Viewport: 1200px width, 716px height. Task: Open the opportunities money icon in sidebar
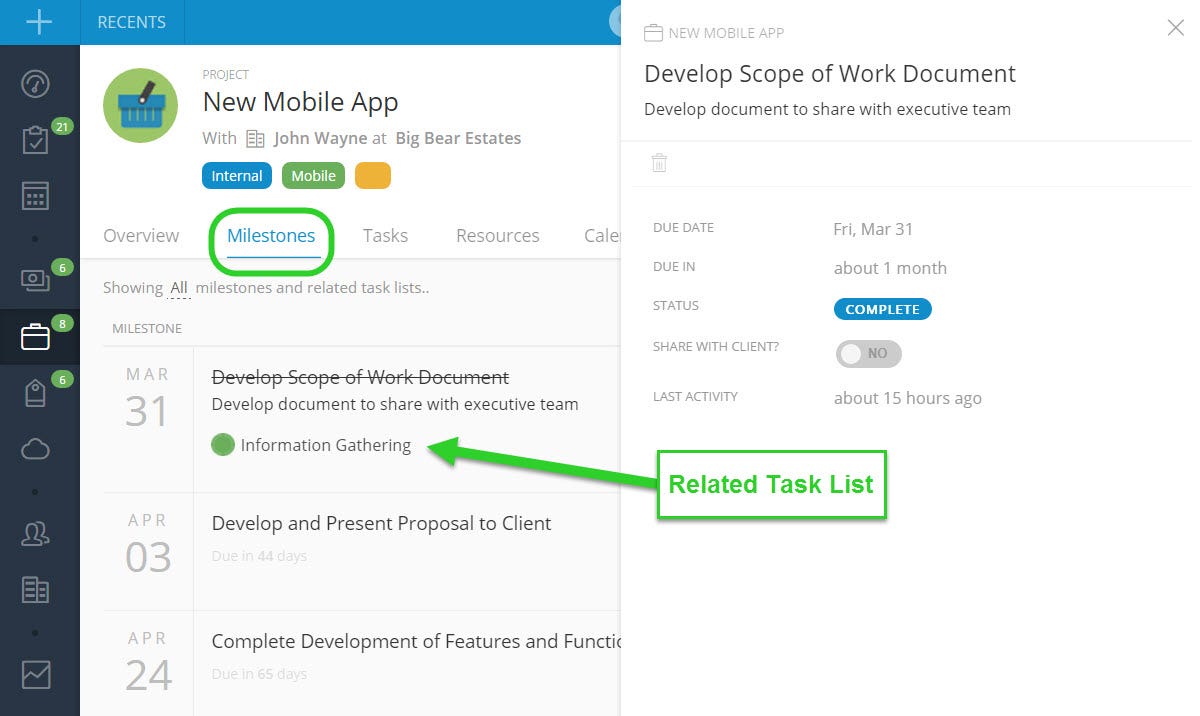[36, 281]
